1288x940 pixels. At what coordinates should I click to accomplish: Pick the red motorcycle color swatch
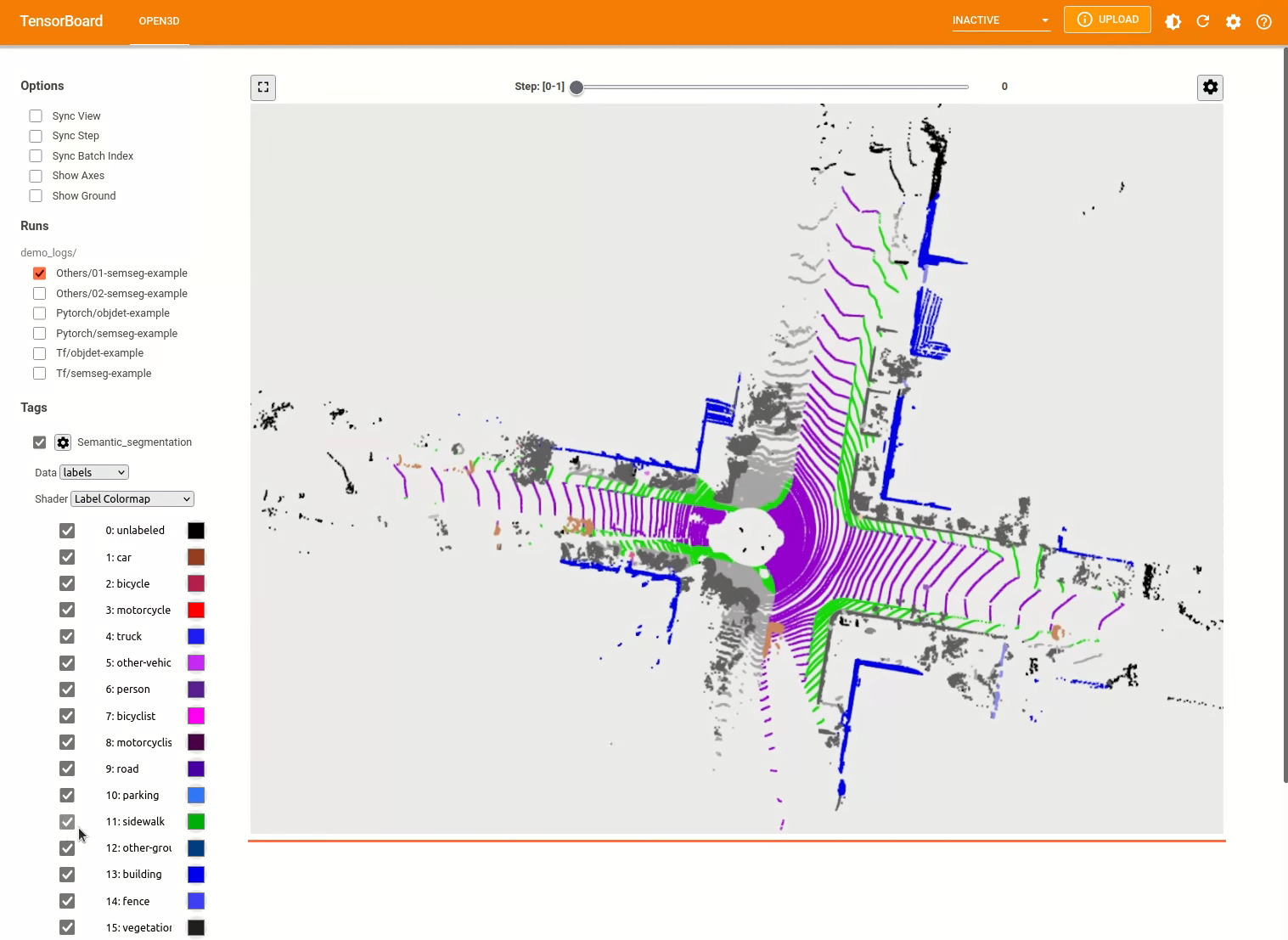pos(196,611)
